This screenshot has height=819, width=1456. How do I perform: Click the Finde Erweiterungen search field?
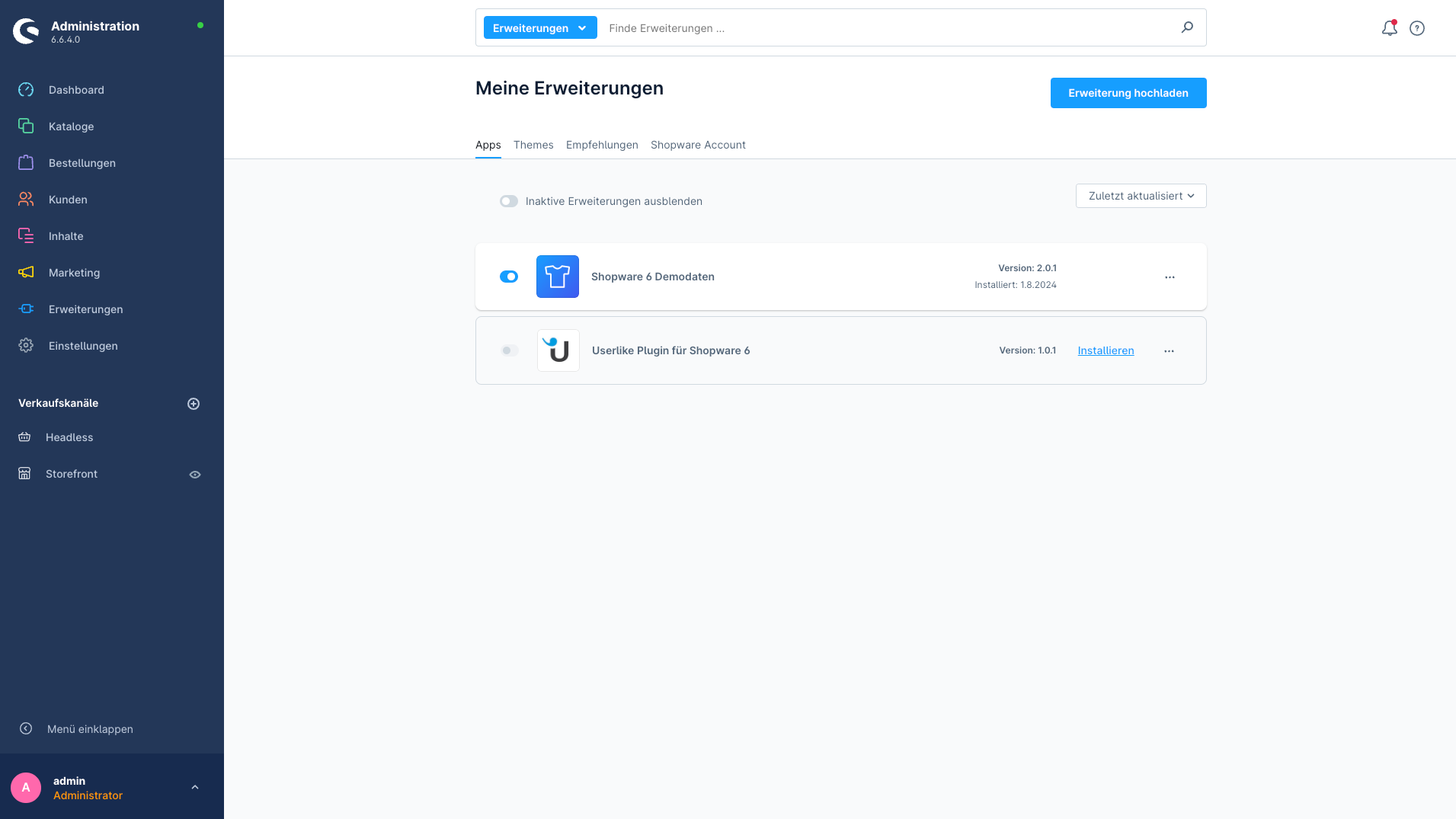tap(888, 28)
